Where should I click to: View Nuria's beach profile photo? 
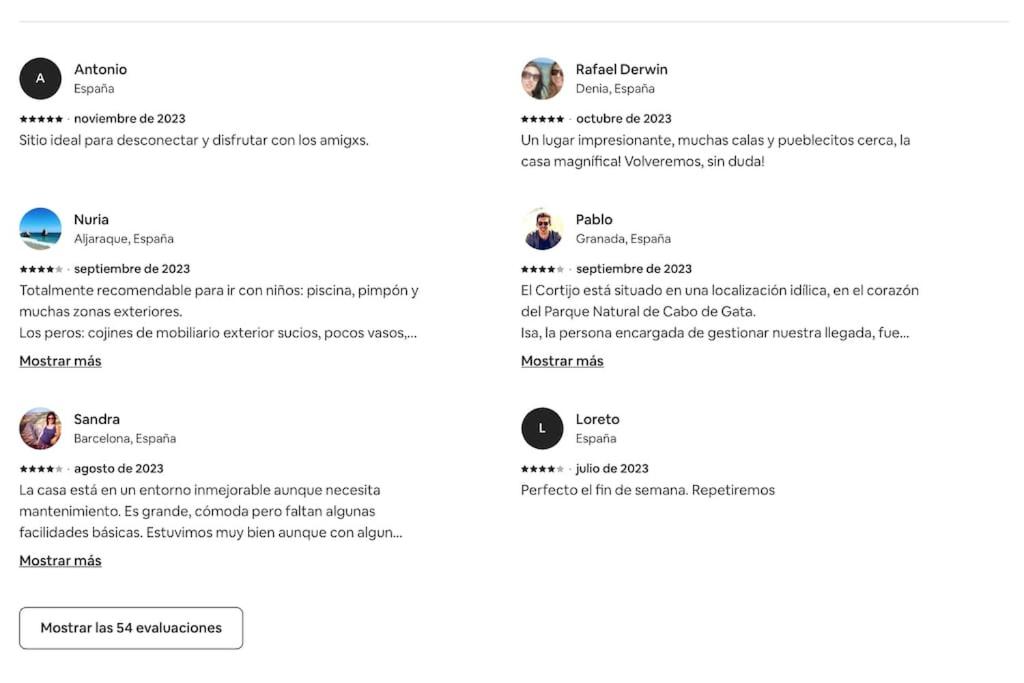[x=40, y=229]
